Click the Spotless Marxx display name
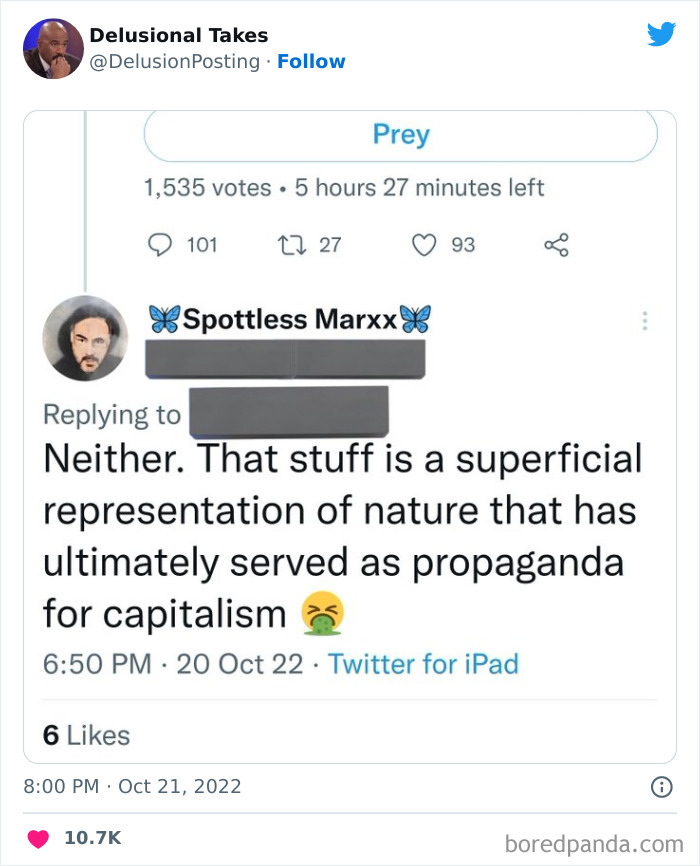The height and width of the screenshot is (866, 700). (x=289, y=320)
